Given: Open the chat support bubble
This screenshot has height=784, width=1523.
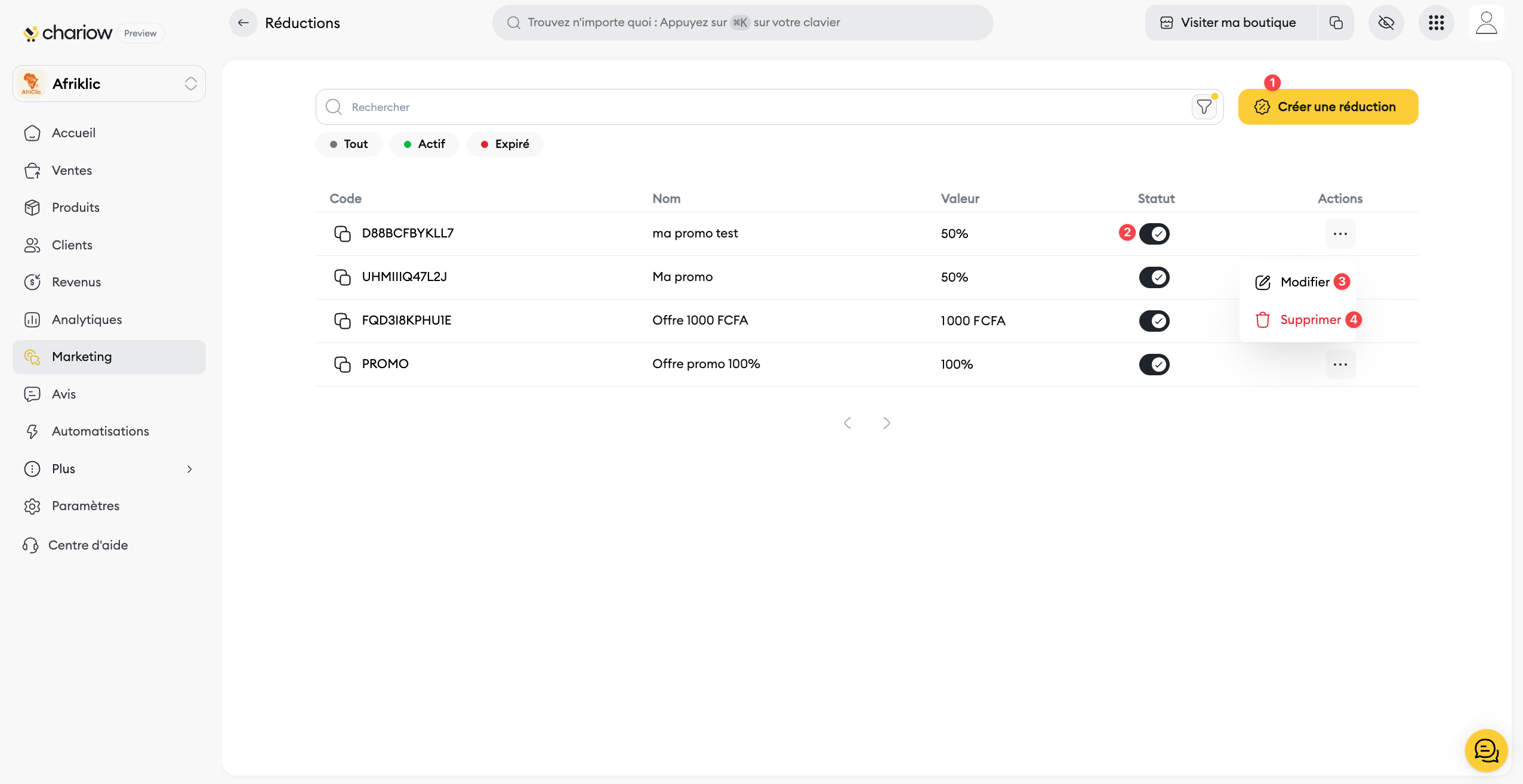Looking at the screenshot, I should 1485,750.
